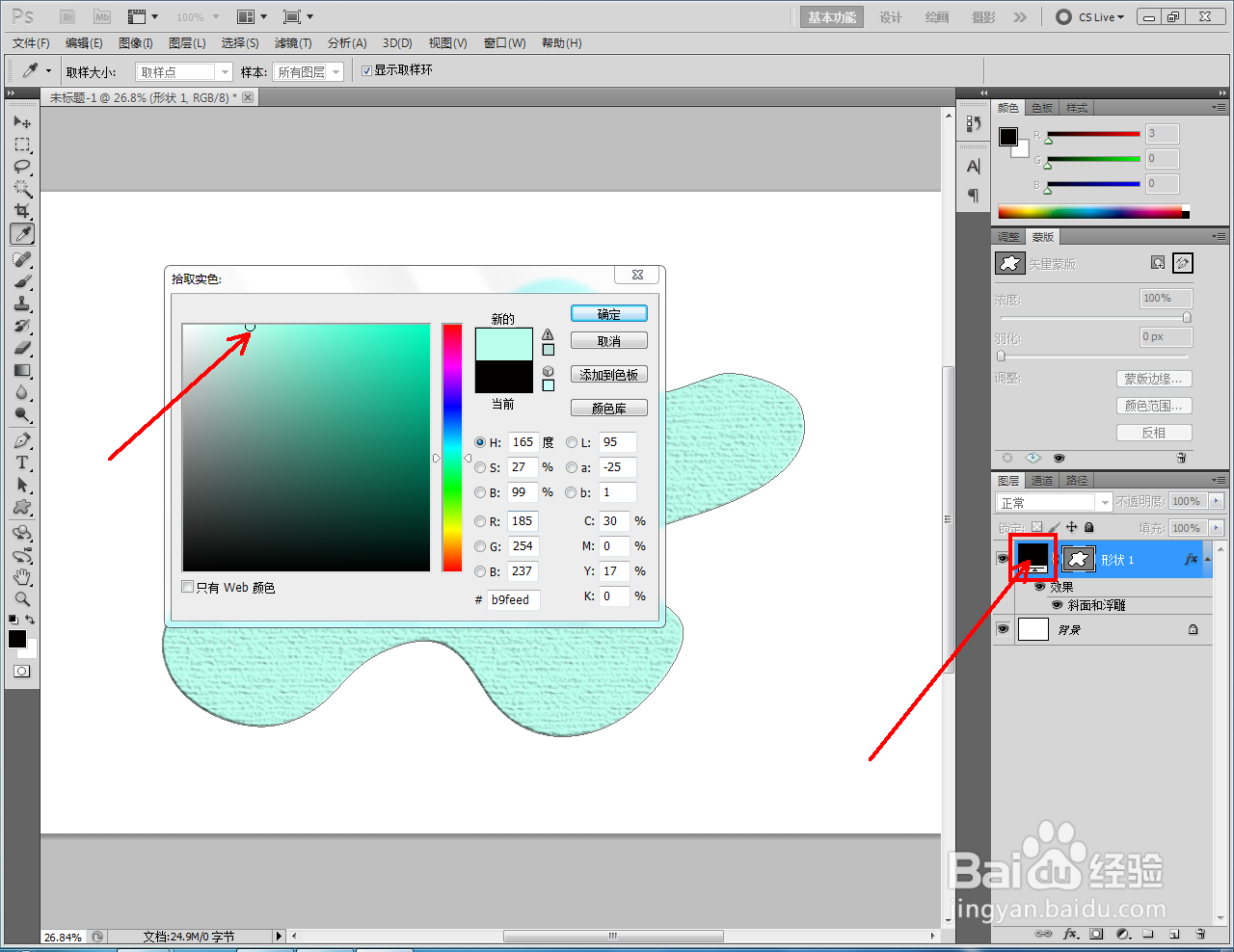Screen dimensions: 1234x952
Task: Confirm color with 确定 button
Action: pos(609,314)
